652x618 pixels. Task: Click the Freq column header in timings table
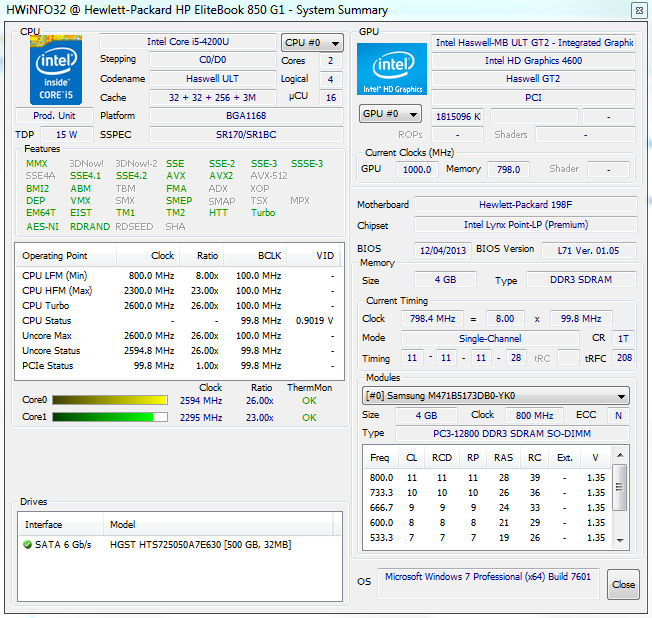[x=380, y=458]
